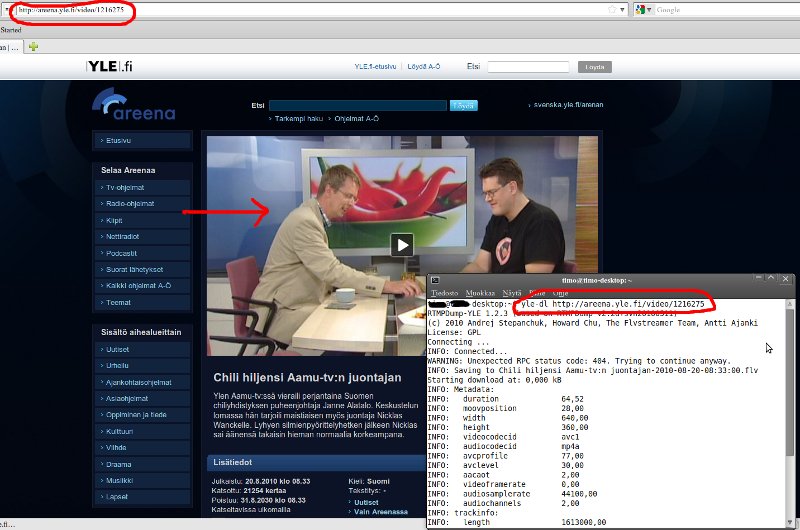Image resolution: width=800 pixels, height=530 pixels.
Task: Select the Lapset category
Action: 142,497
